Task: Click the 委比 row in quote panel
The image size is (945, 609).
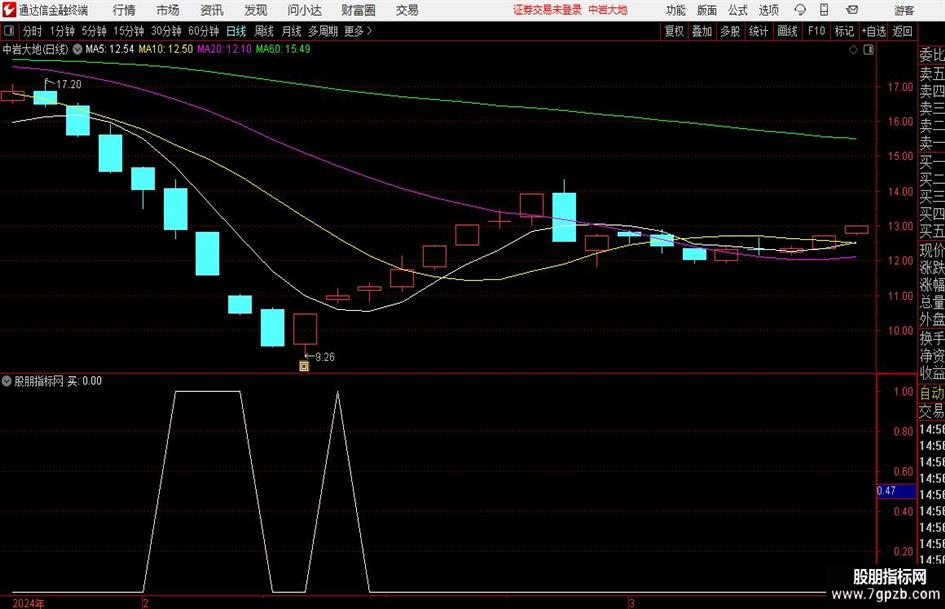Action: click(932, 55)
